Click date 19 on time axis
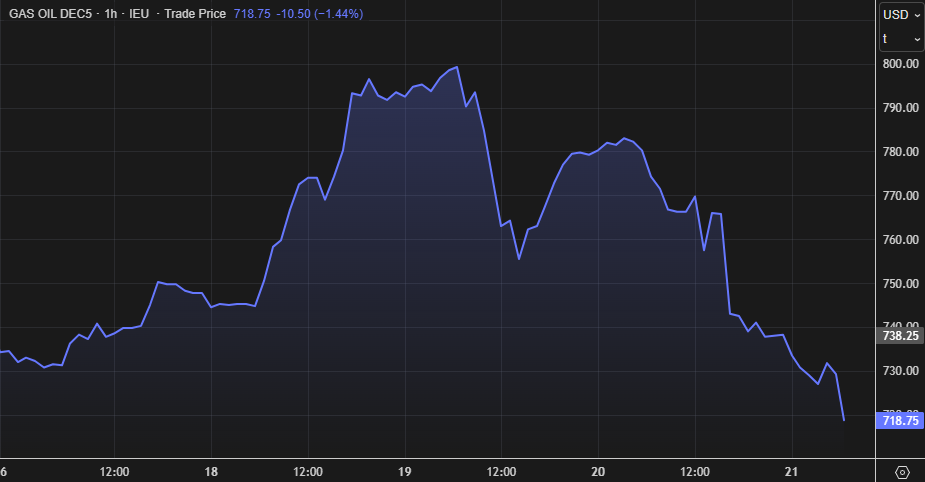Screen dimensions: 925x482 tap(405, 471)
